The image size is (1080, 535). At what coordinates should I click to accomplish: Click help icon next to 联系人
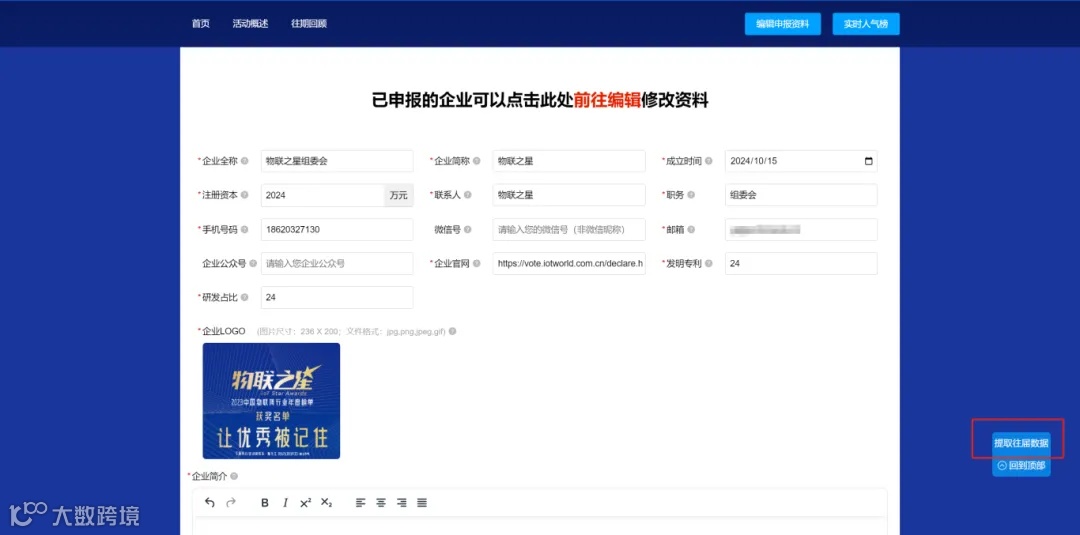point(468,195)
